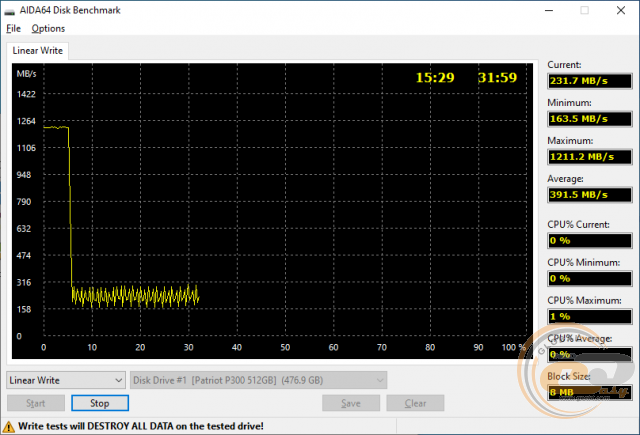640x435 pixels.
Task: Click the Current speed value 231.7 MB/s
Action: [x=589, y=81]
